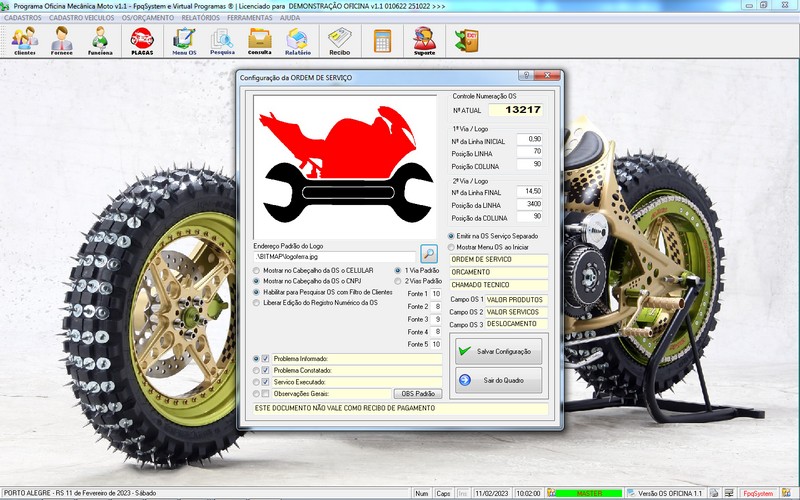The image size is (800, 500).
Task: Open the Pesquisa search icon
Action: pos(222,41)
